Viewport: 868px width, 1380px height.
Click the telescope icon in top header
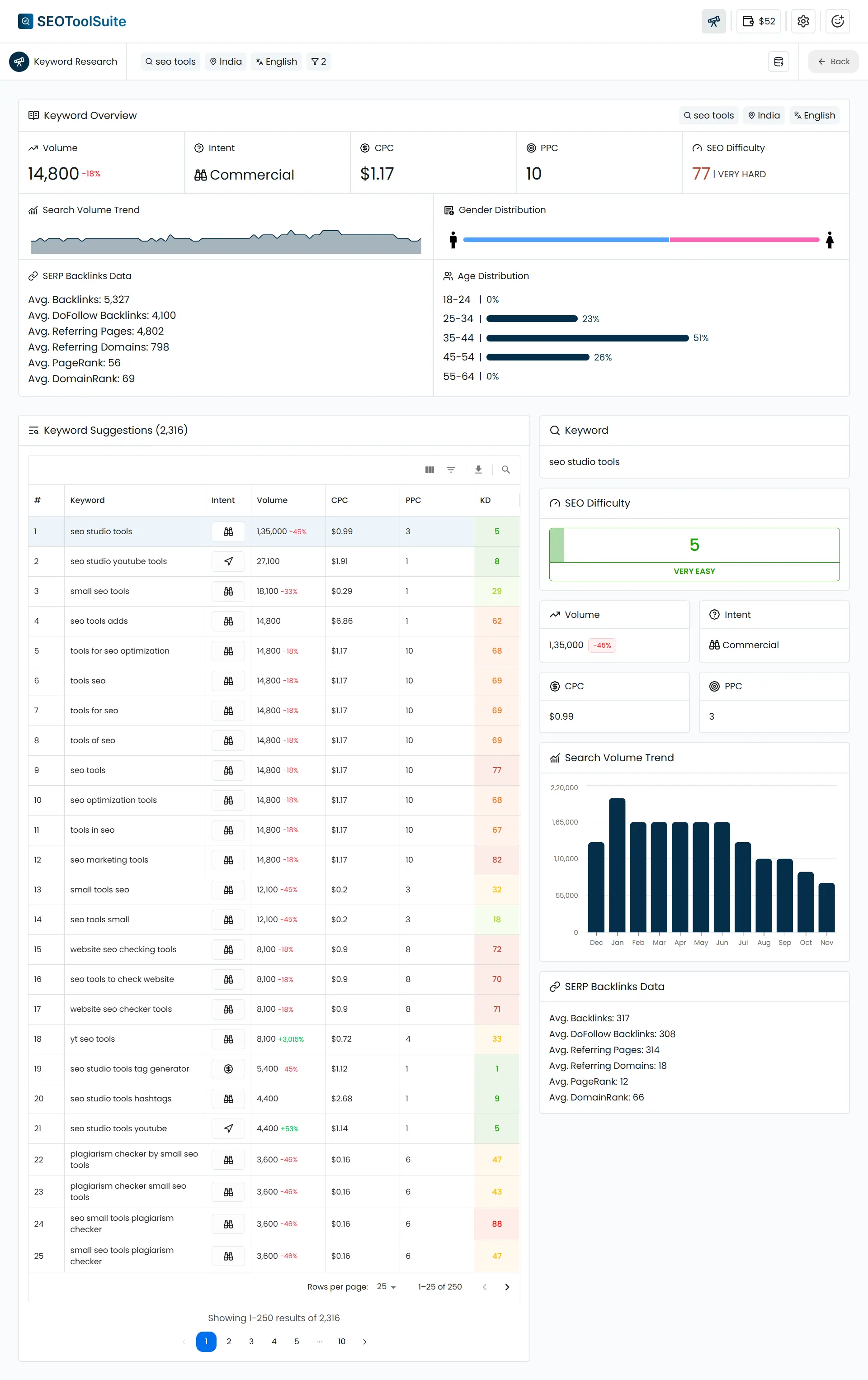tap(713, 21)
